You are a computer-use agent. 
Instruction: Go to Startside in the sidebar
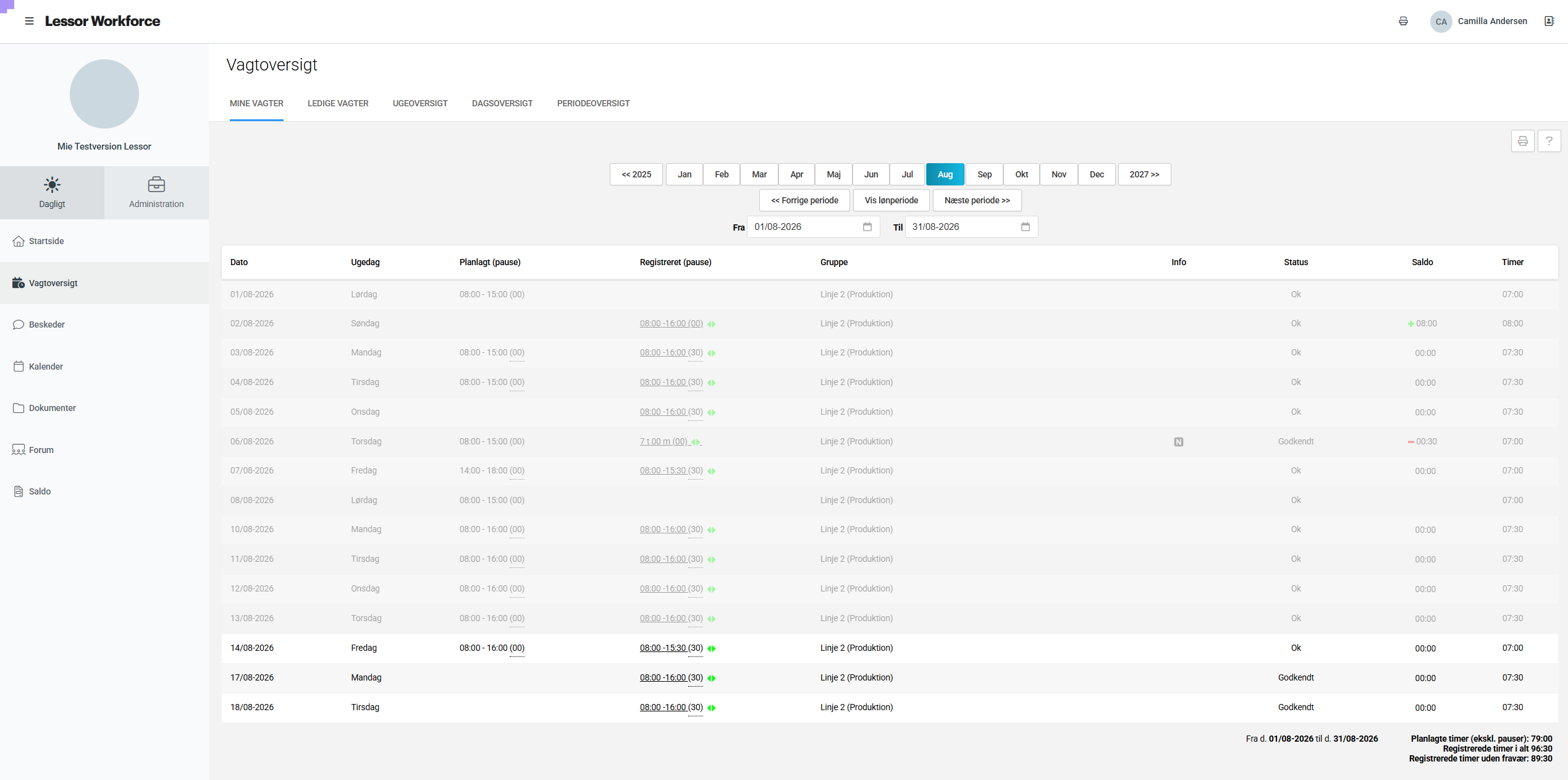tap(104, 241)
